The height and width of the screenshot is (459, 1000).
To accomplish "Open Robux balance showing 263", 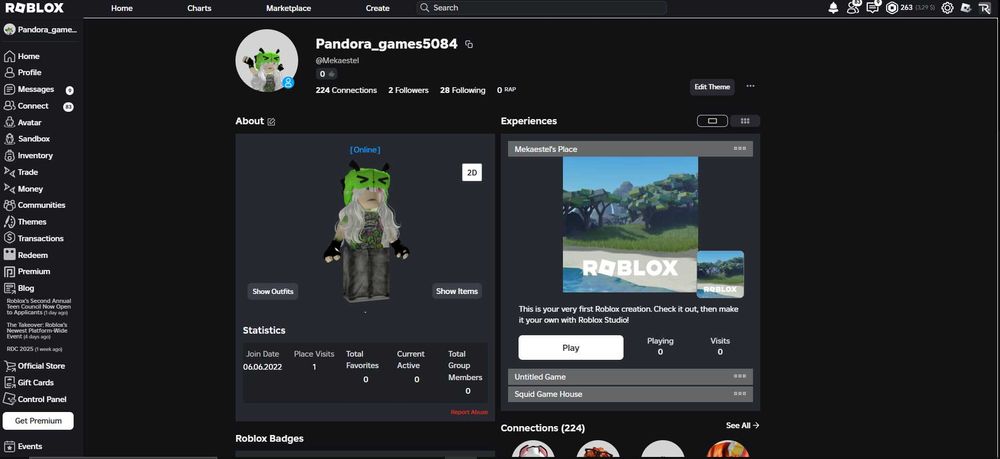I will (x=910, y=8).
